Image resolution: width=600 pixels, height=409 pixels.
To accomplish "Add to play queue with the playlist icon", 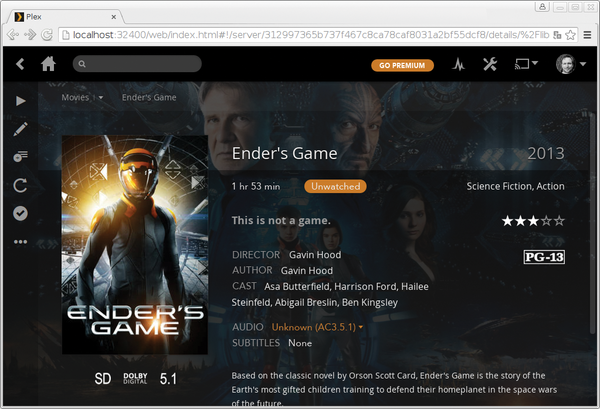I will coord(20,156).
